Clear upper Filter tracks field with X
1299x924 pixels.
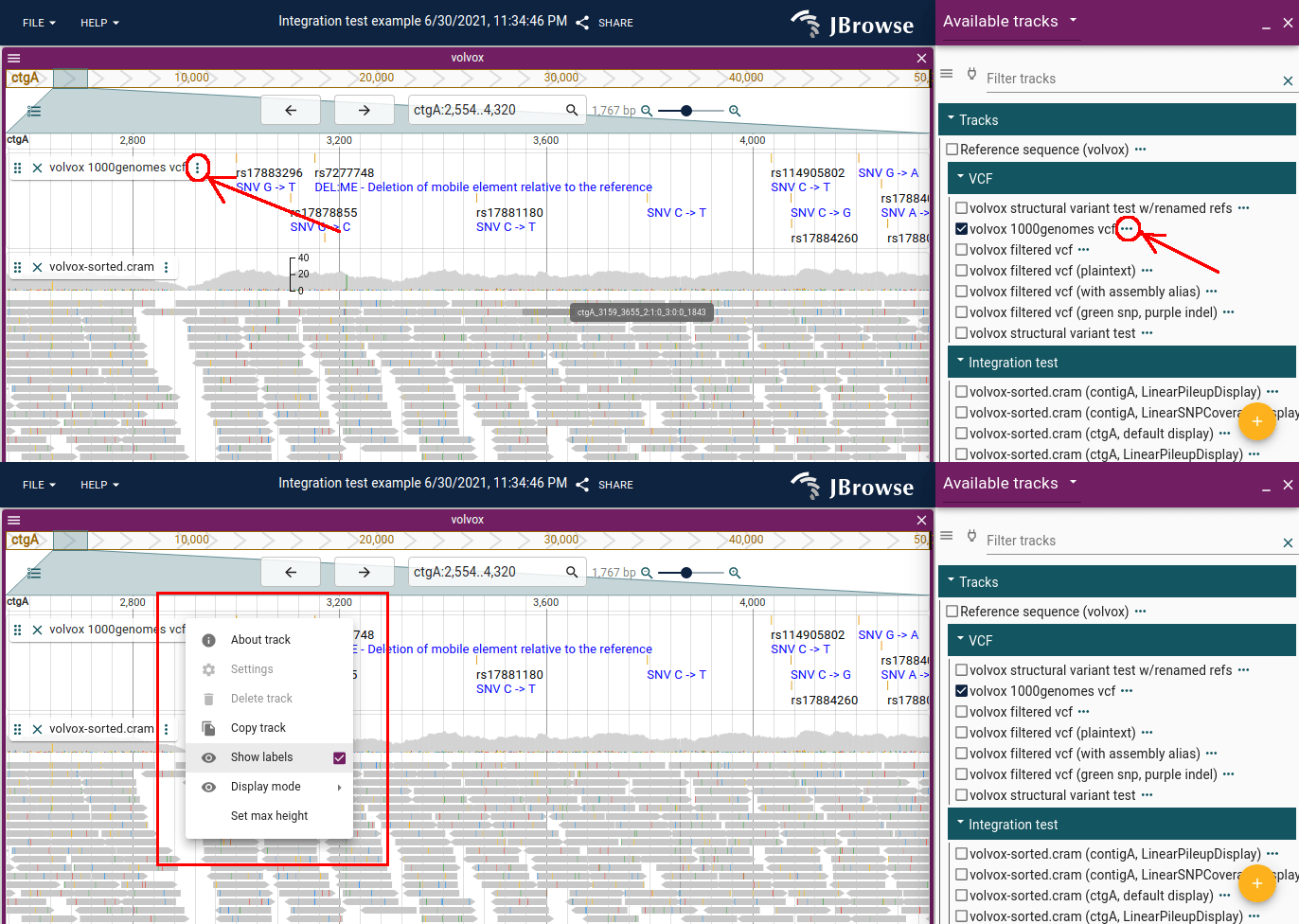(x=1288, y=80)
